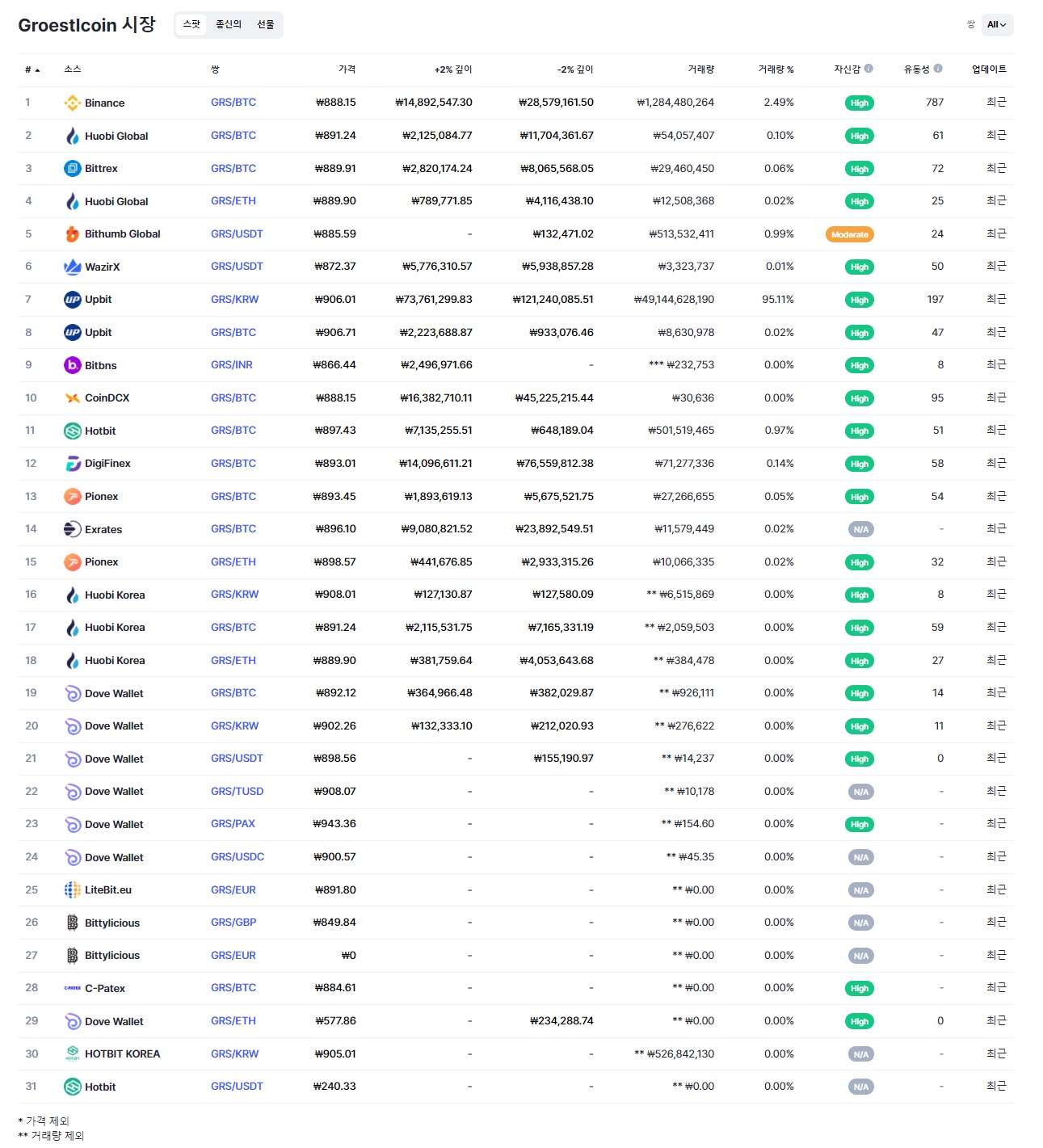Click Dove Wallet logo in row 19
The width and height of the screenshot is (1043, 1148).
[72, 693]
